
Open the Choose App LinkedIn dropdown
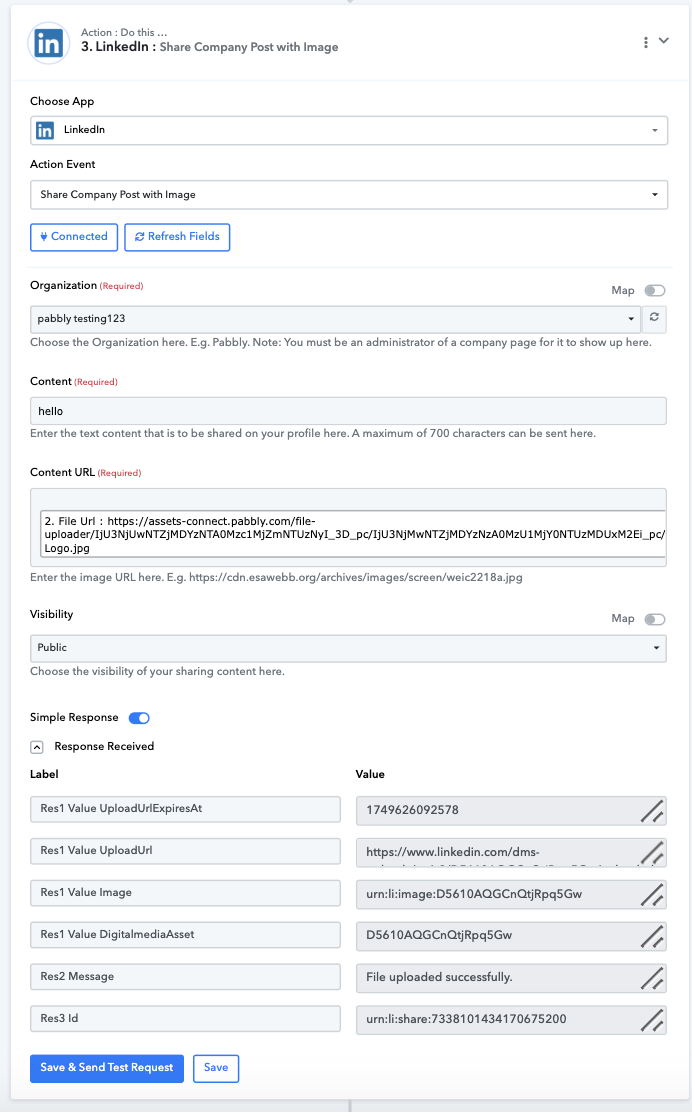click(349, 130)
